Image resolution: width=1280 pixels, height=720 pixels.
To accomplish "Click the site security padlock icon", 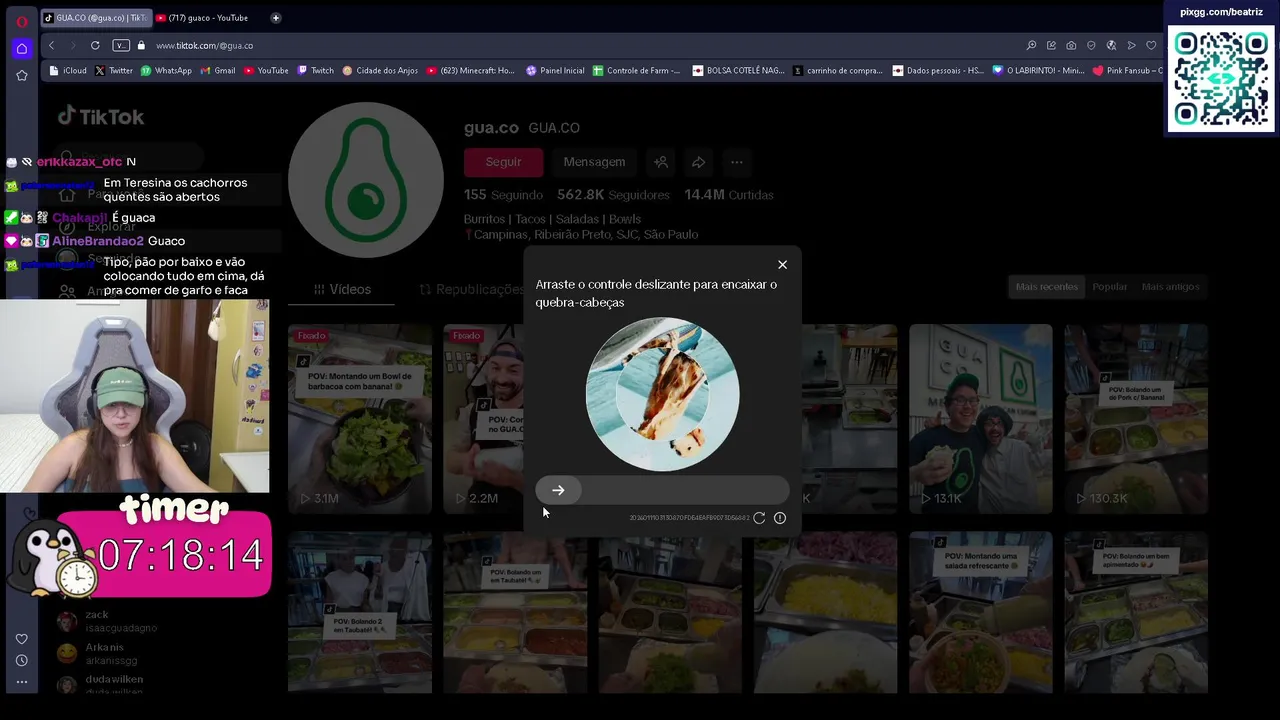I will click(x=141, y=45).
